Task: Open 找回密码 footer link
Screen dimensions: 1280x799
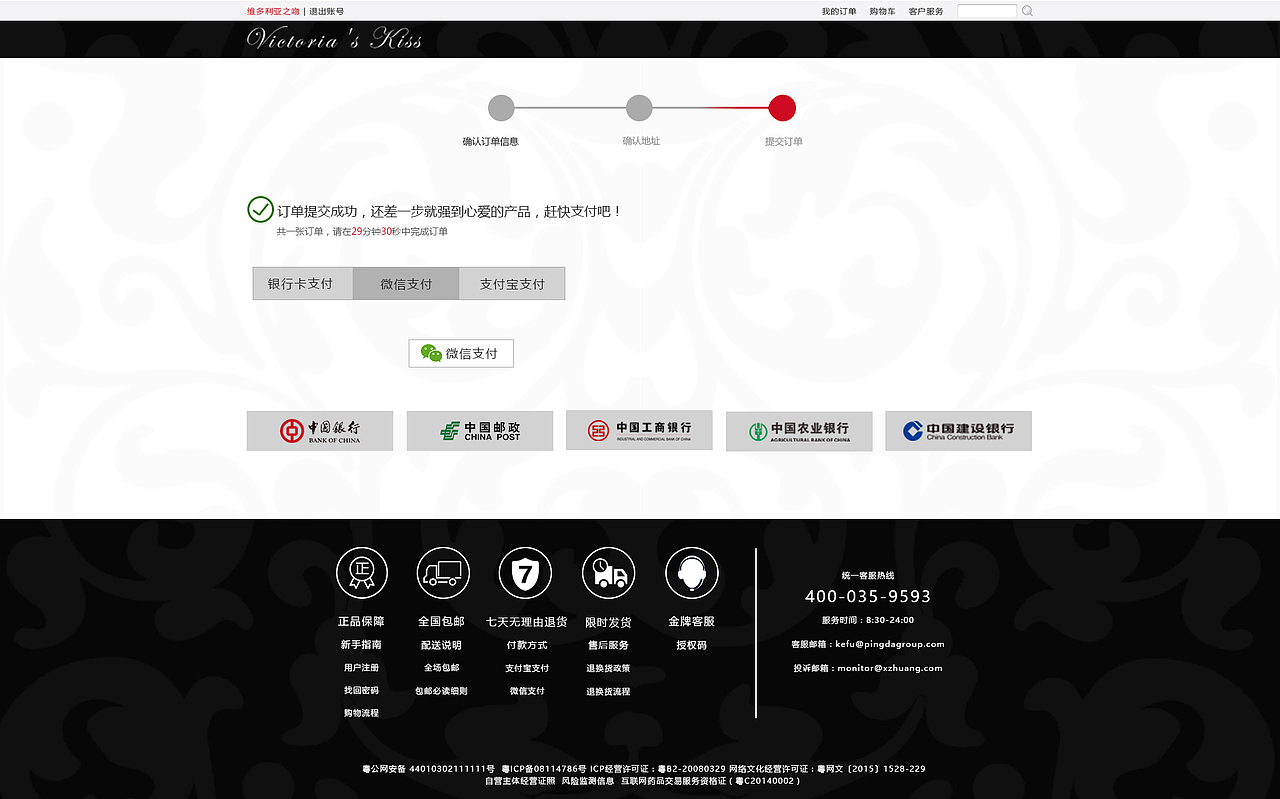Action: click(361, 691)
